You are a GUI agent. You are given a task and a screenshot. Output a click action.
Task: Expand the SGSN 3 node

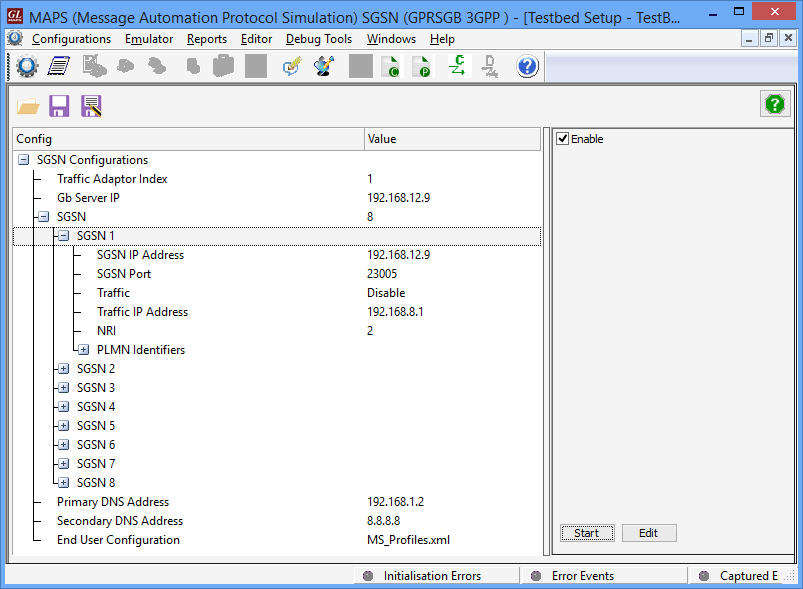pyautogui.click(x=64, y=388)
